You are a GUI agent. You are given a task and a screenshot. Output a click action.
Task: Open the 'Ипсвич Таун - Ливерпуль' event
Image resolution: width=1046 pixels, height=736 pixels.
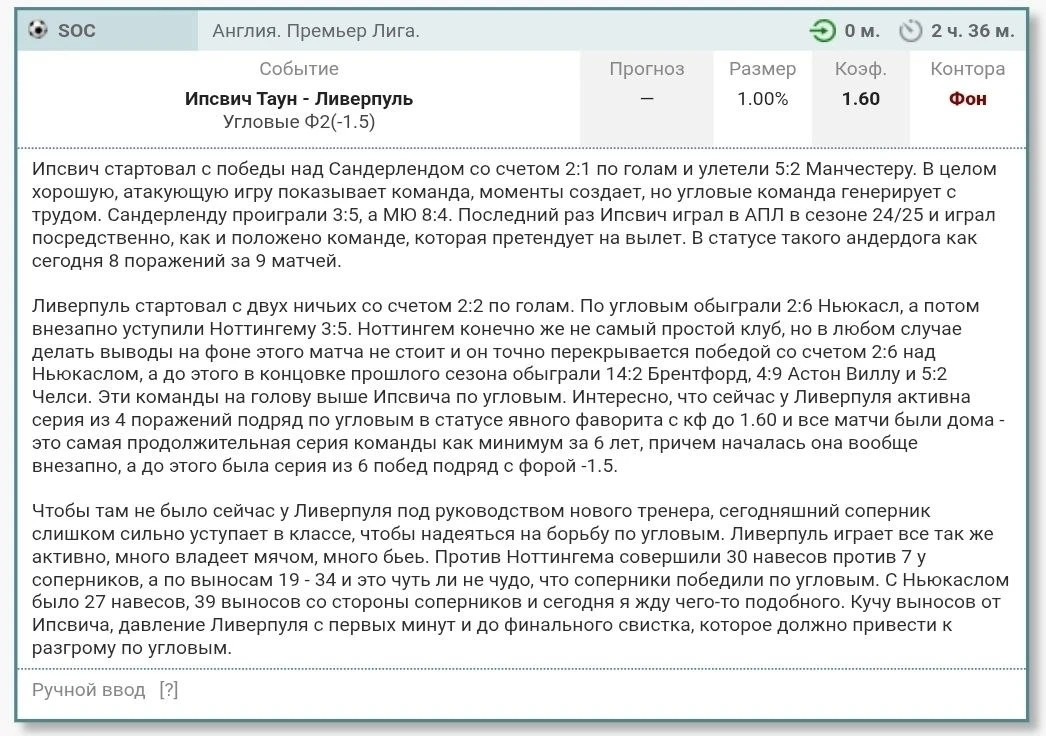(x=299, y=99)
